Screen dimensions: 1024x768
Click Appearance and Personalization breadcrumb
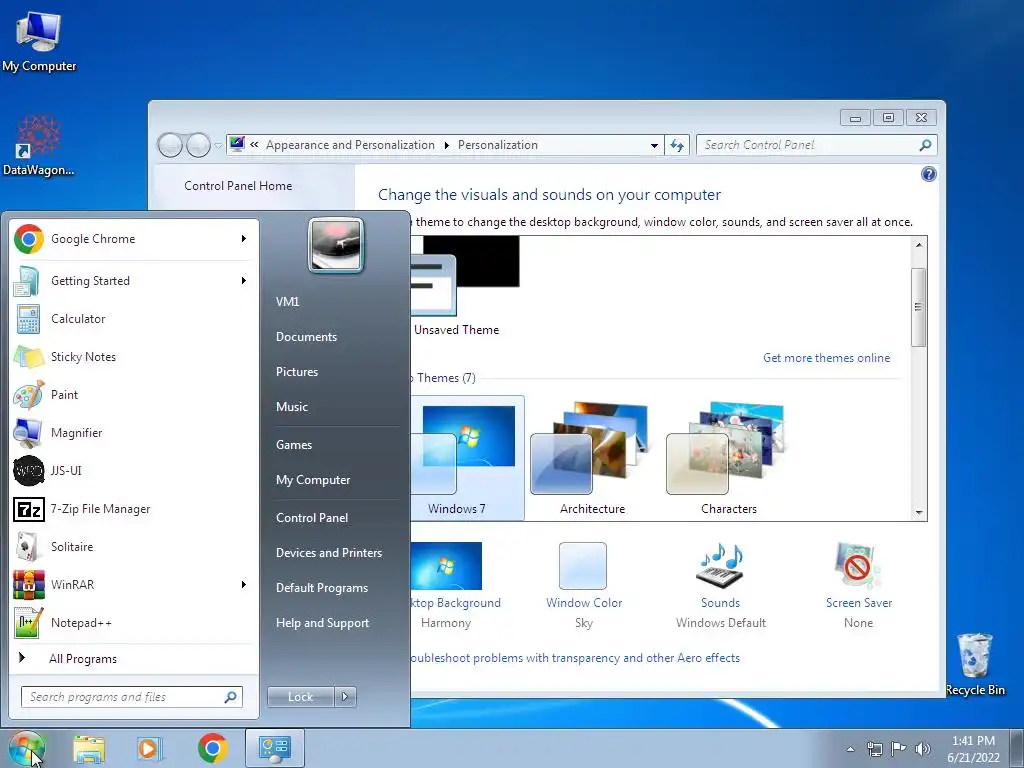[350, 145]
